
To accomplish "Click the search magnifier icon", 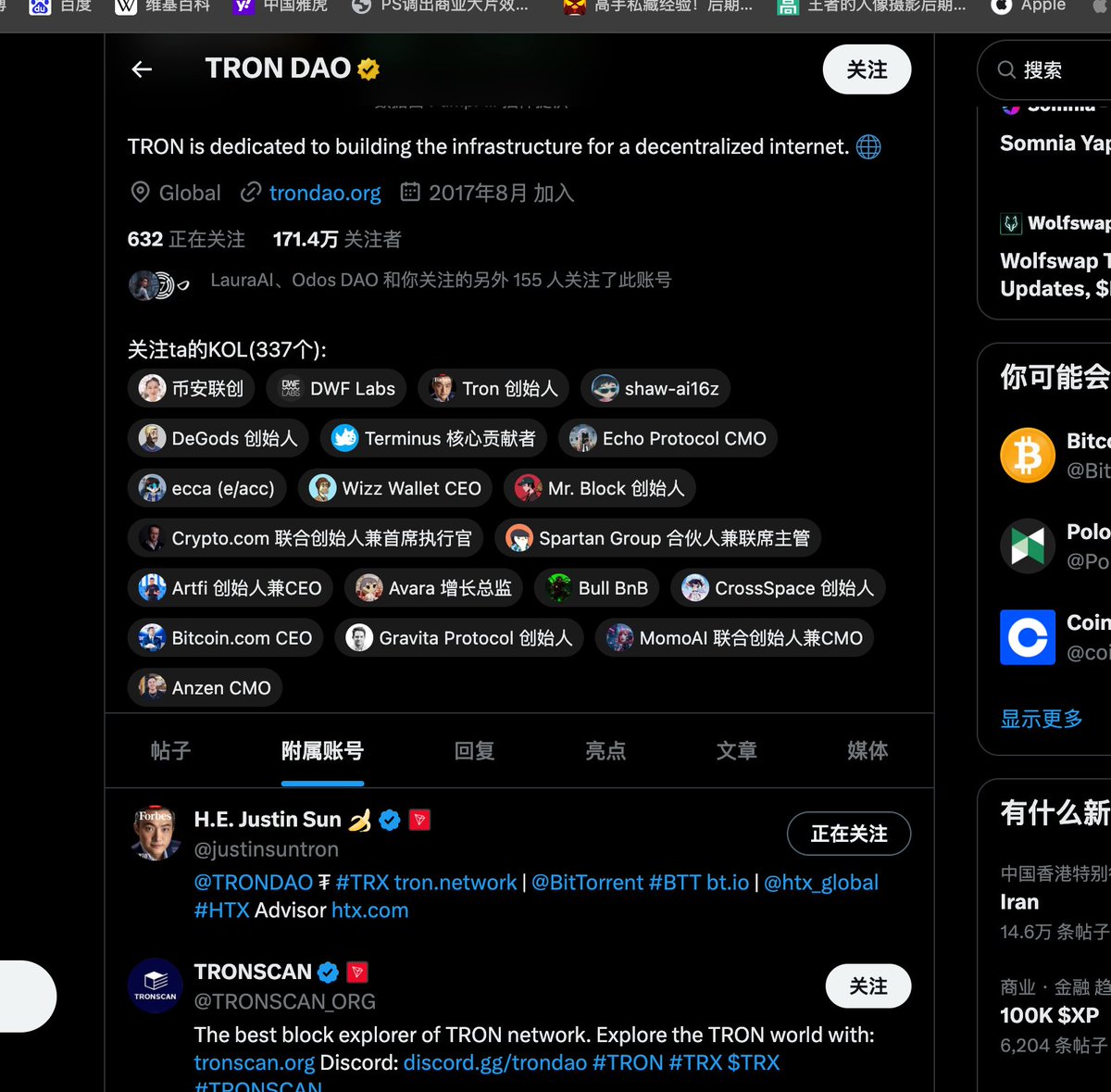I will coord(1006,69).
